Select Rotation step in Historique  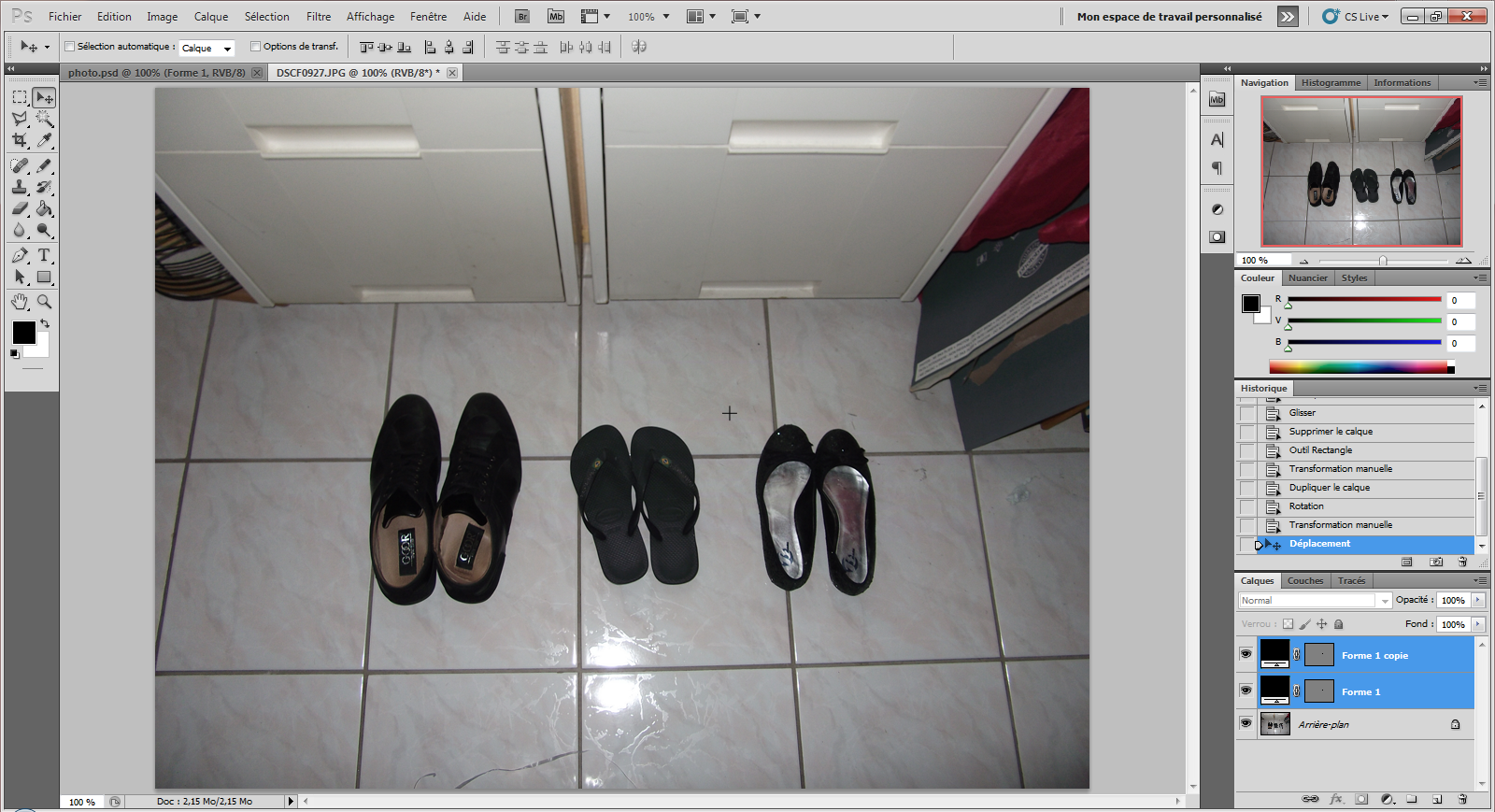coord(1306,506)
